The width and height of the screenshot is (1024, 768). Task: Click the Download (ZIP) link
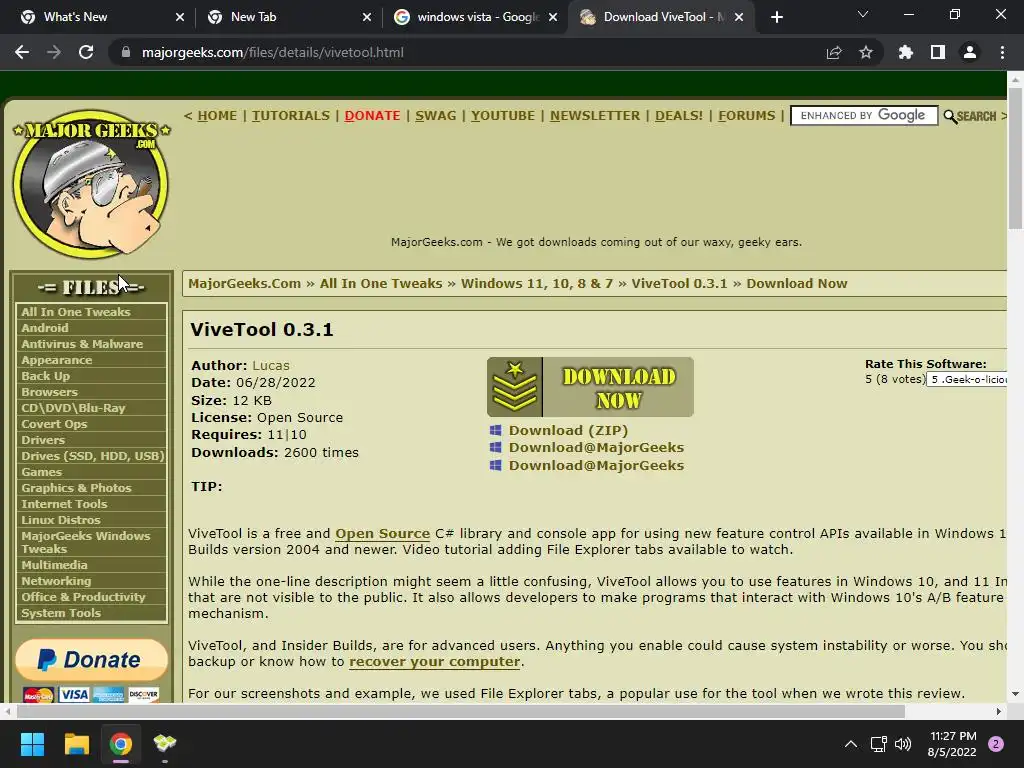pyautogui.click(x=568, y=430)
